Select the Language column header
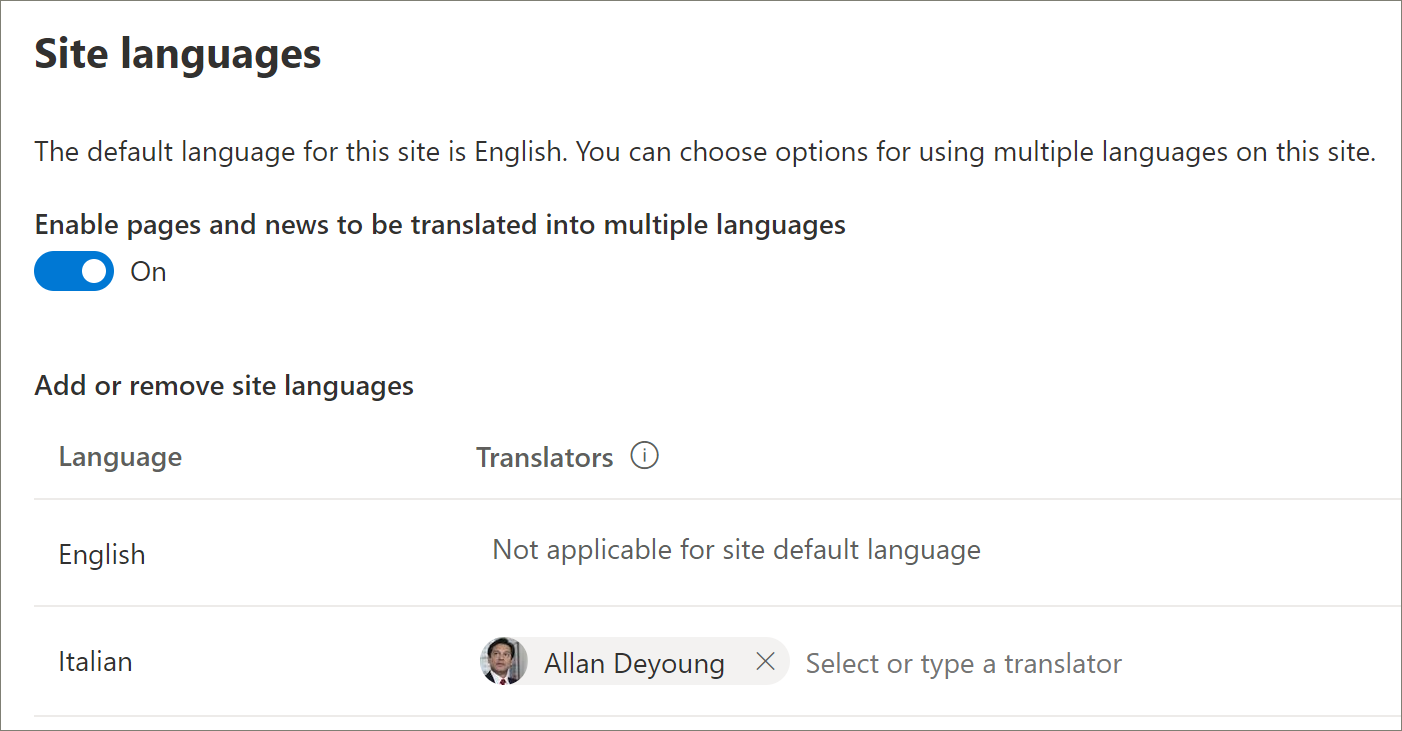Viewport: 1402px width, 731px height. (x=120, y=456)
